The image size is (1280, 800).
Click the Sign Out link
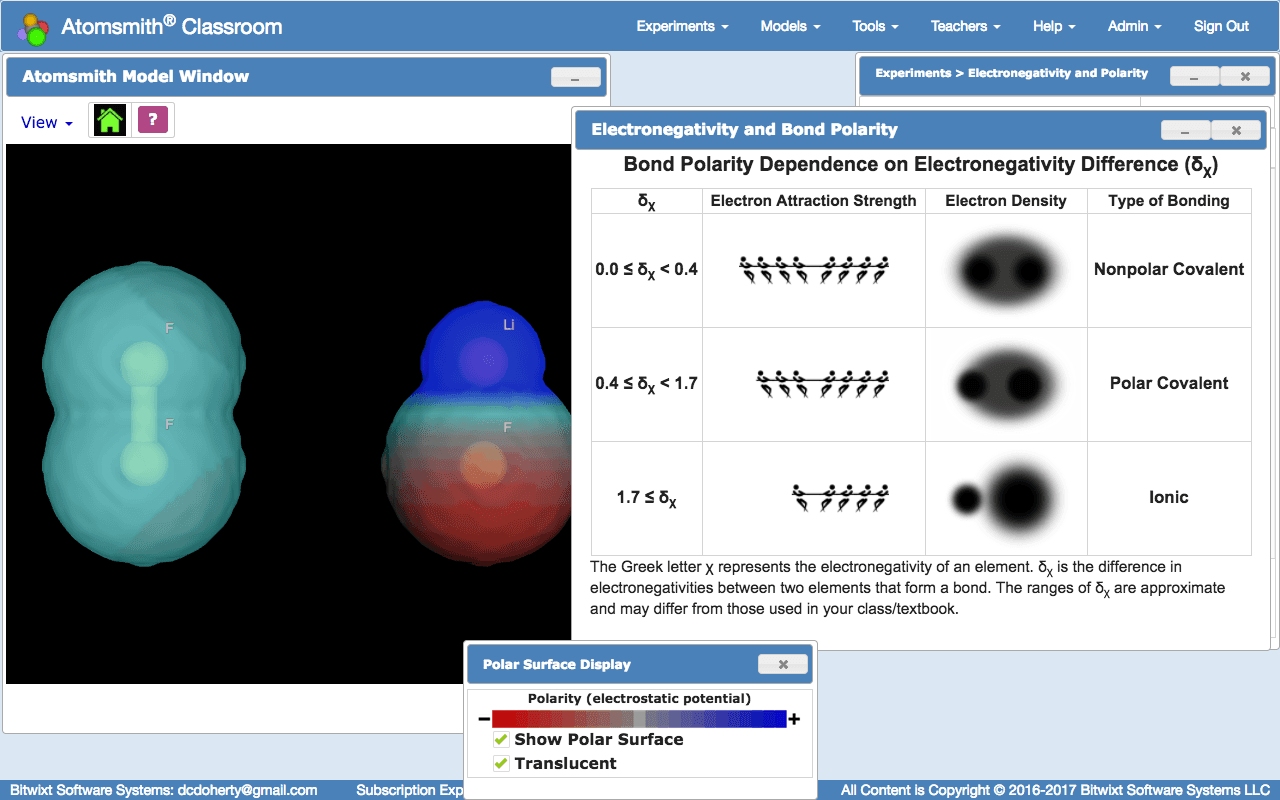coord(1221,26)
